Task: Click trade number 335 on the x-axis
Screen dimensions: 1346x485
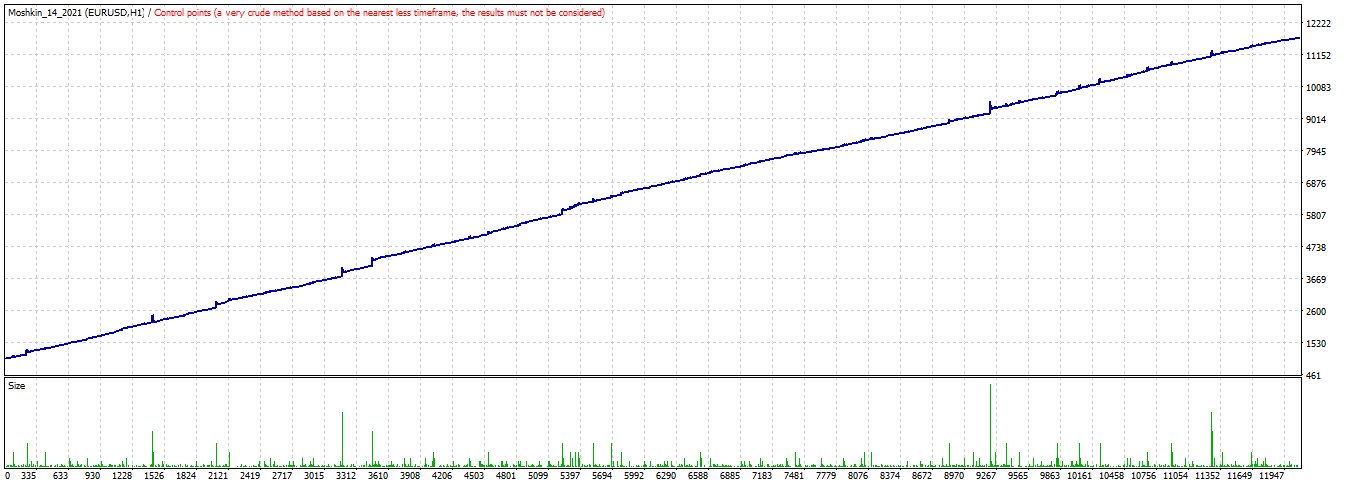Action: pos(28,477)
